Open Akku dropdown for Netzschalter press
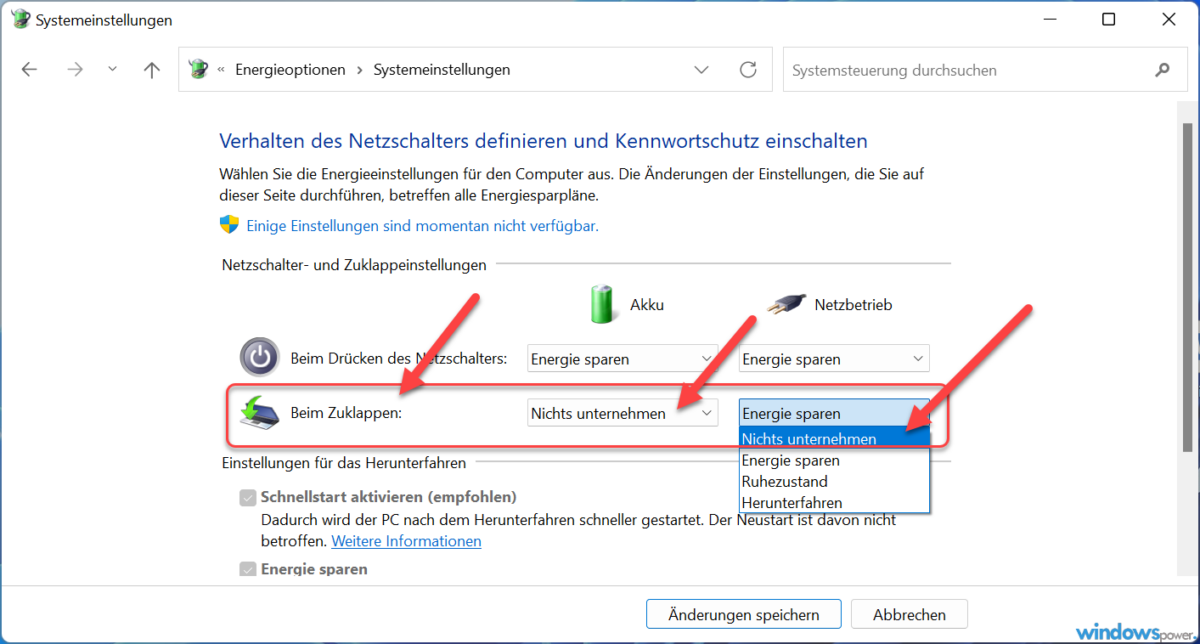Viewport: 1200px width, 644px height. (622, 359)
